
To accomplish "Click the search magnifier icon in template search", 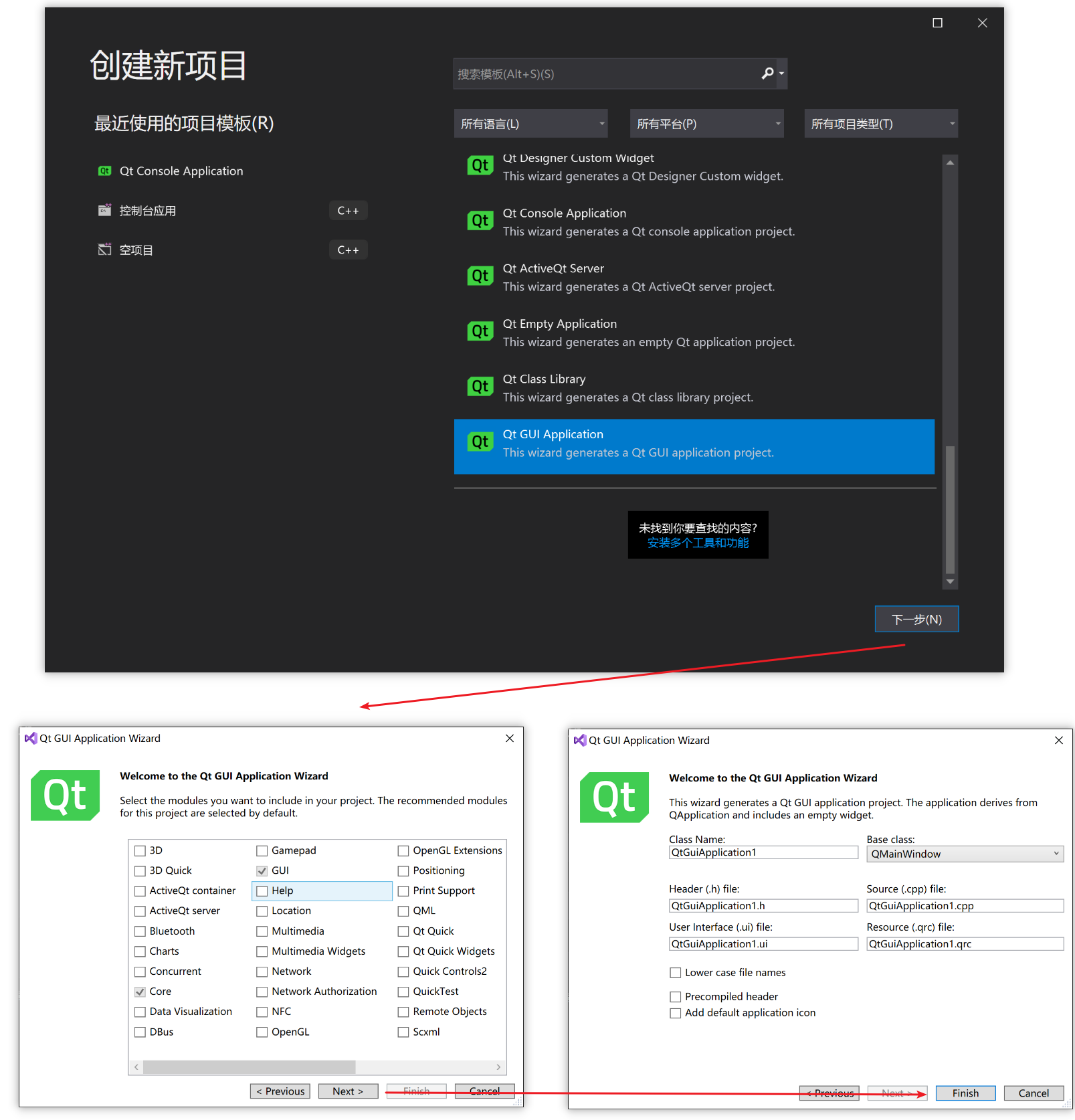I will pos(767,74).
